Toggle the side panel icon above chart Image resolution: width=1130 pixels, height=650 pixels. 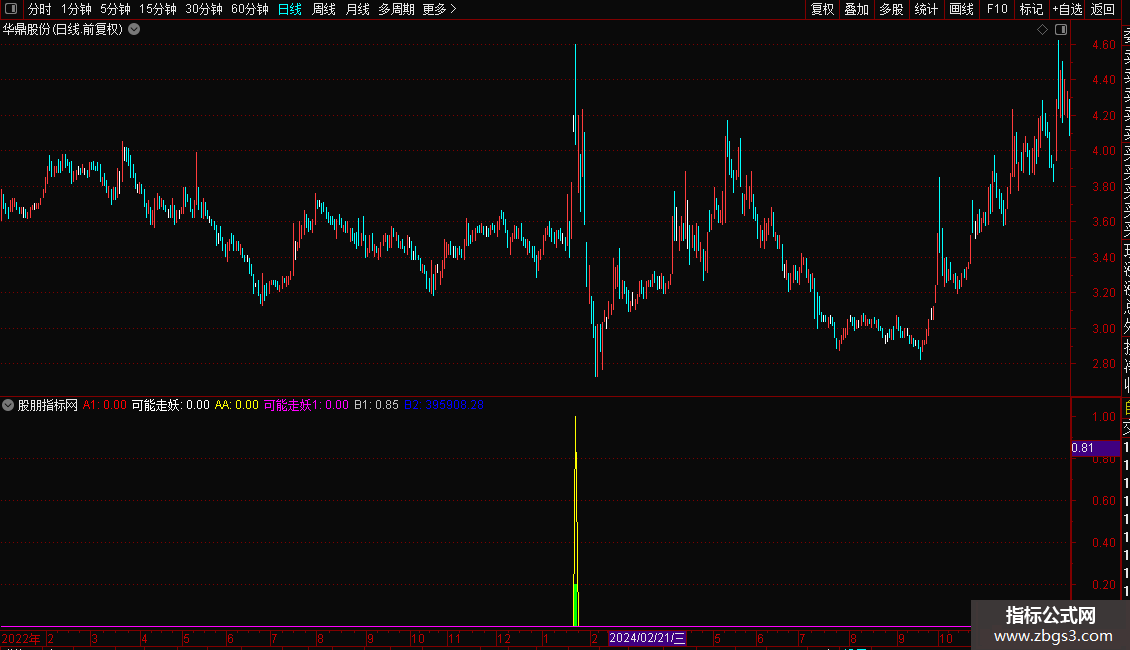1061,30
